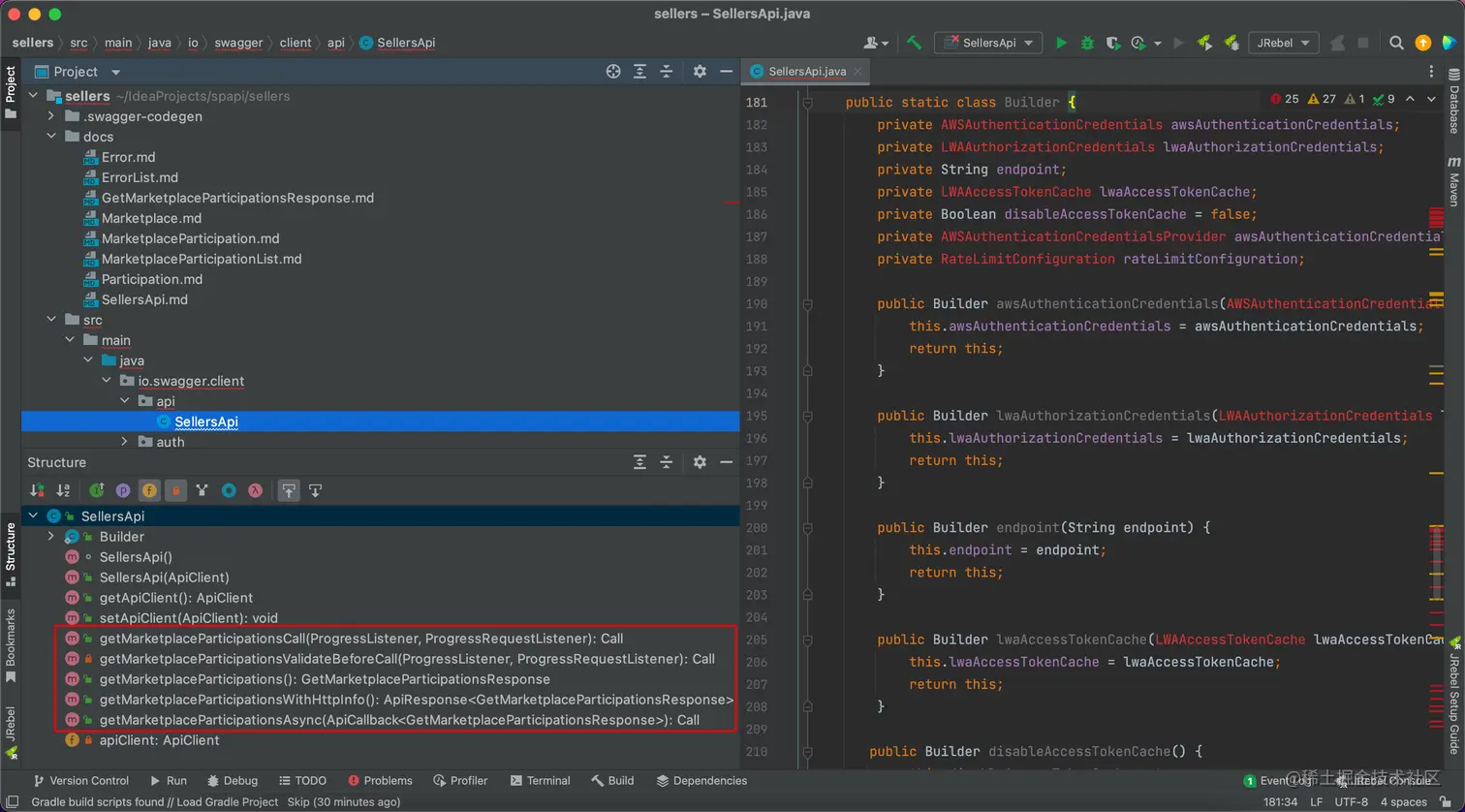Click the LF line separator in status bar
This screenshot has width=1465, height=812.
[1317, 802]
